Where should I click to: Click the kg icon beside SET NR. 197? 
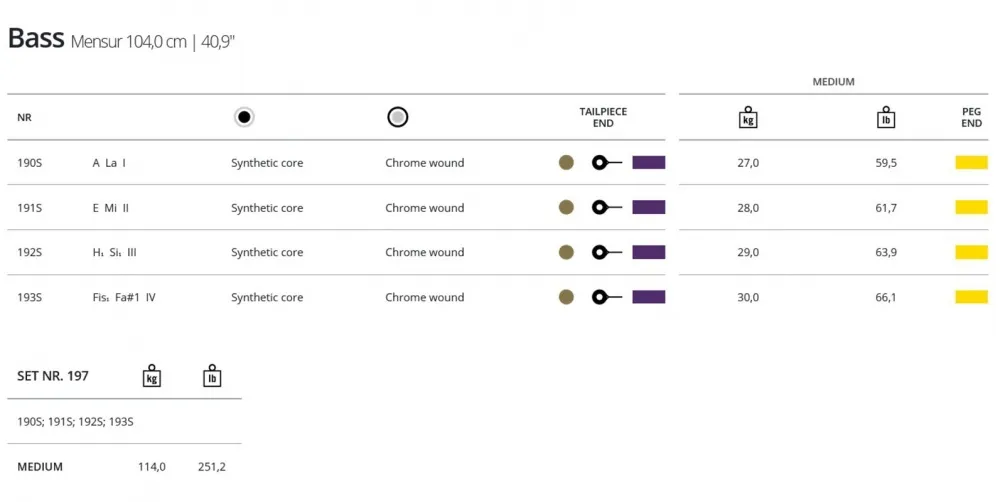(x=152, y=376)
